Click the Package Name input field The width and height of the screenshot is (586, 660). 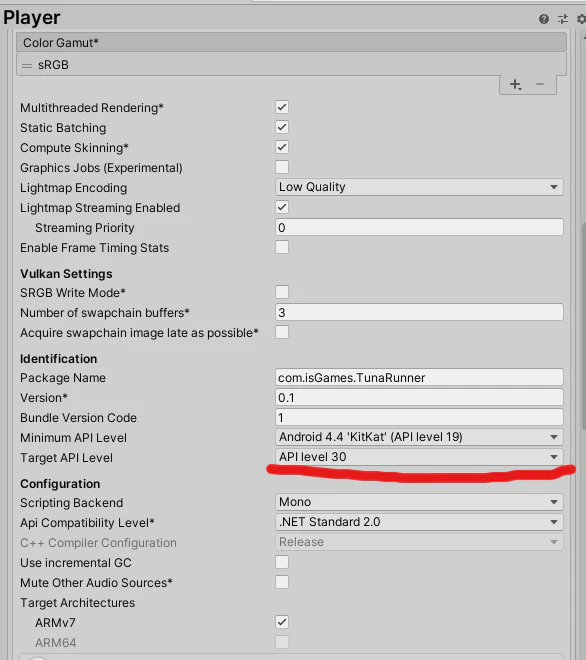click(419, 378)
